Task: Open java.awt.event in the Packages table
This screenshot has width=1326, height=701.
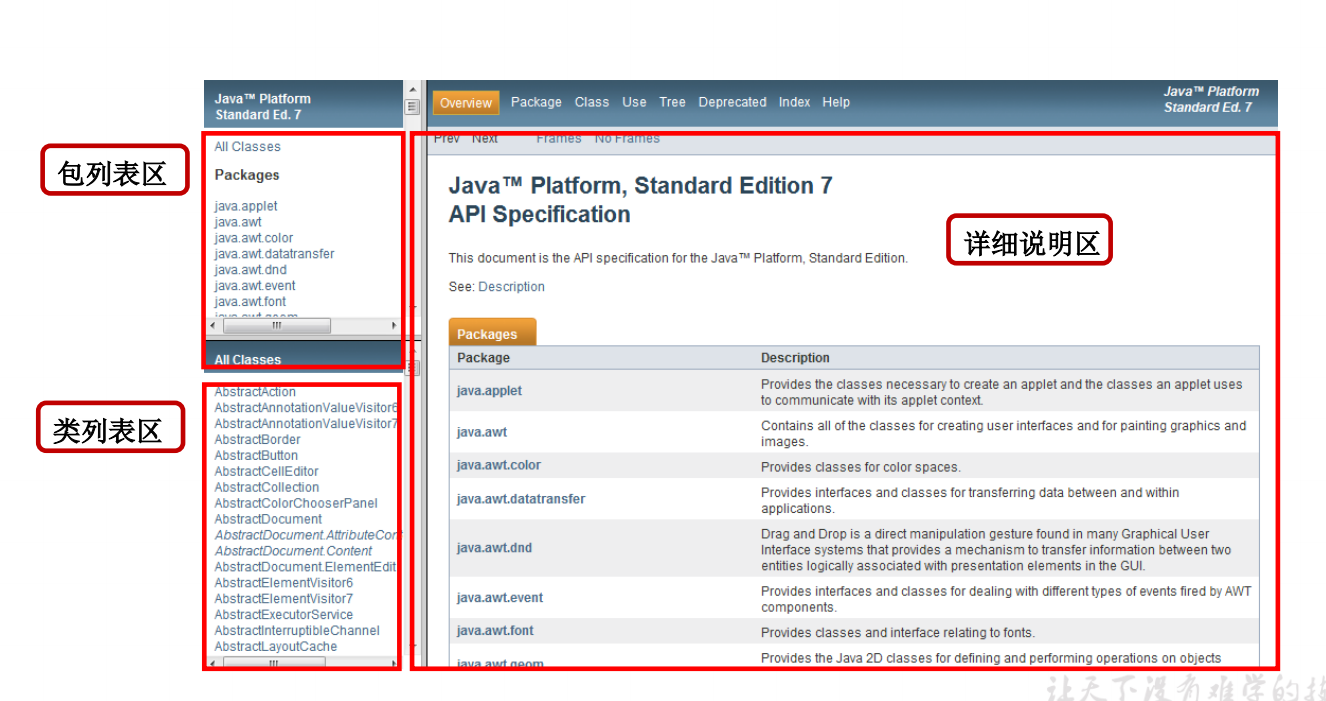Action: 500,598
